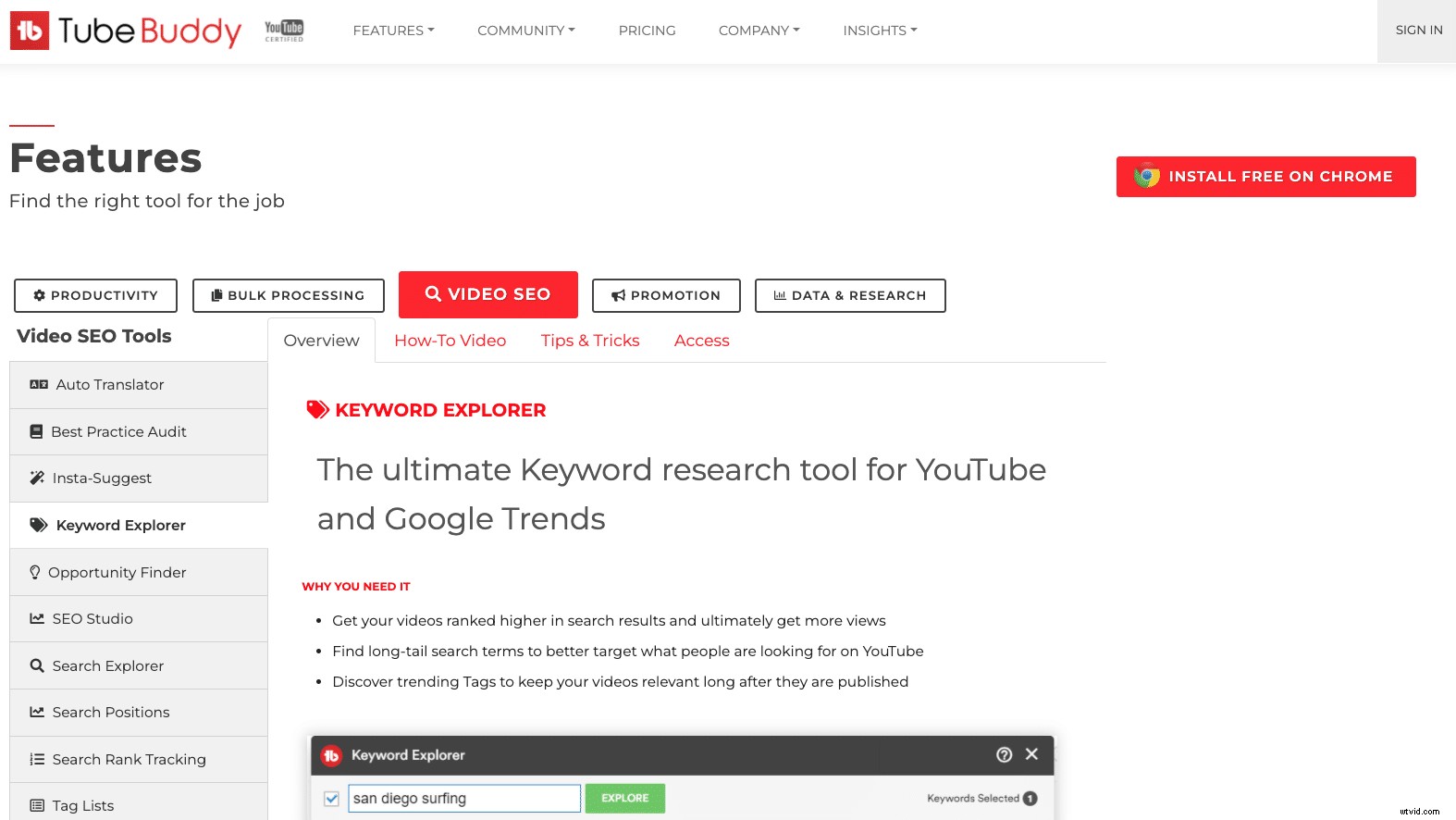Image resolution: width=1456 pixels, height=820 pixels.
Task: Click the bullet about long-tail search terms
Action: point(628,652)
